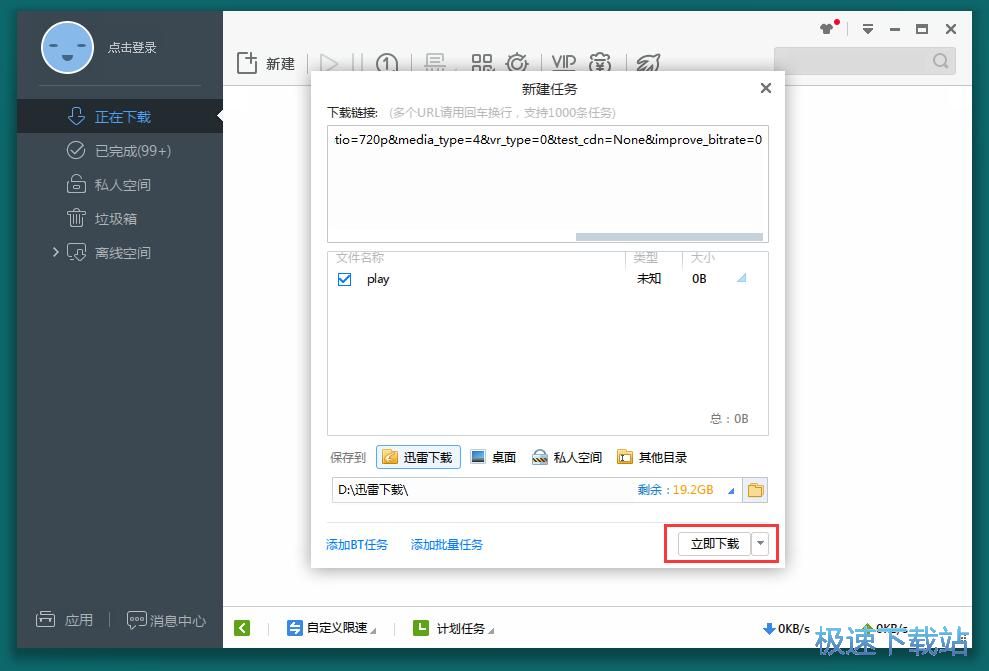Click the 添加批量任务 link
989x671 pixels.
pyautogui.click(x=447, y=544)
